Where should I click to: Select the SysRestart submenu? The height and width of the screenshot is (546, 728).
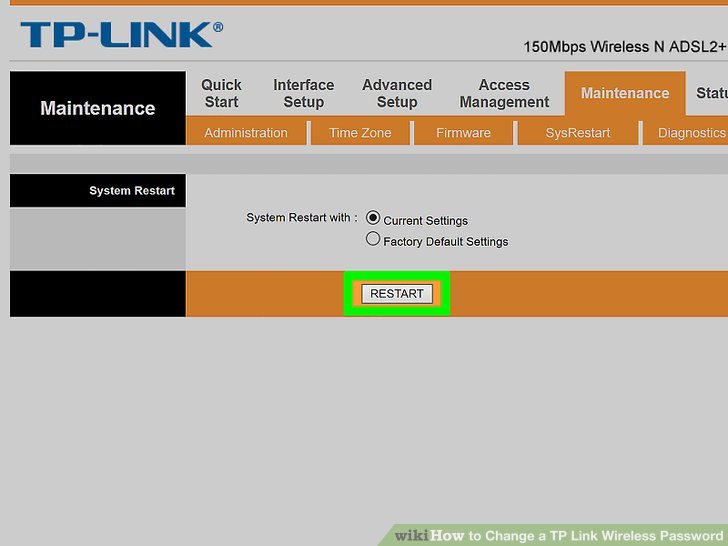point(578,133)
